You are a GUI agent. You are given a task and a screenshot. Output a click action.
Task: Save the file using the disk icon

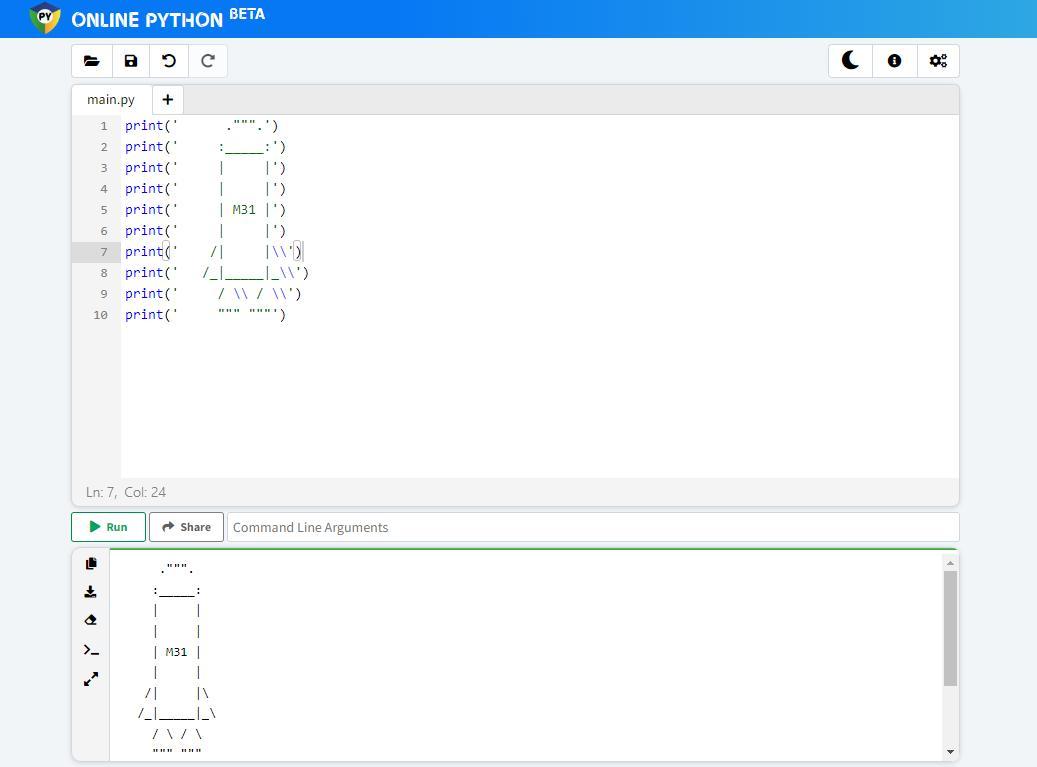coord(130,61)
